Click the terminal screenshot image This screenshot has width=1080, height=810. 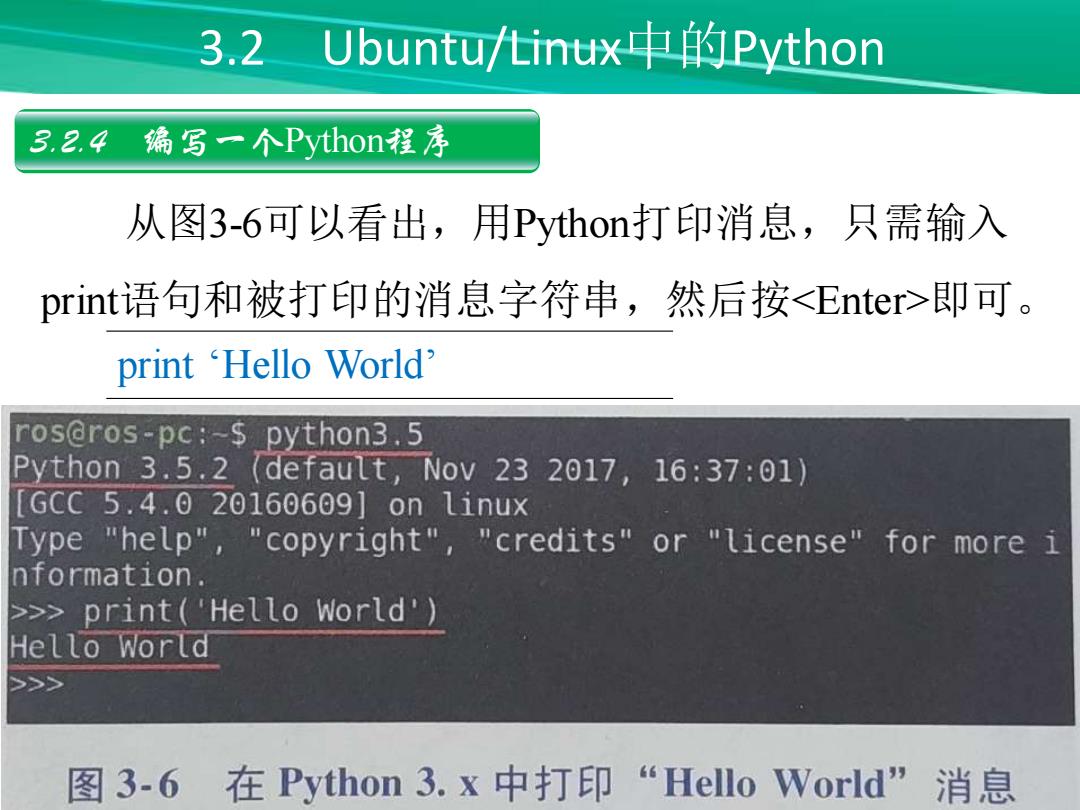[x=540, y=569]
